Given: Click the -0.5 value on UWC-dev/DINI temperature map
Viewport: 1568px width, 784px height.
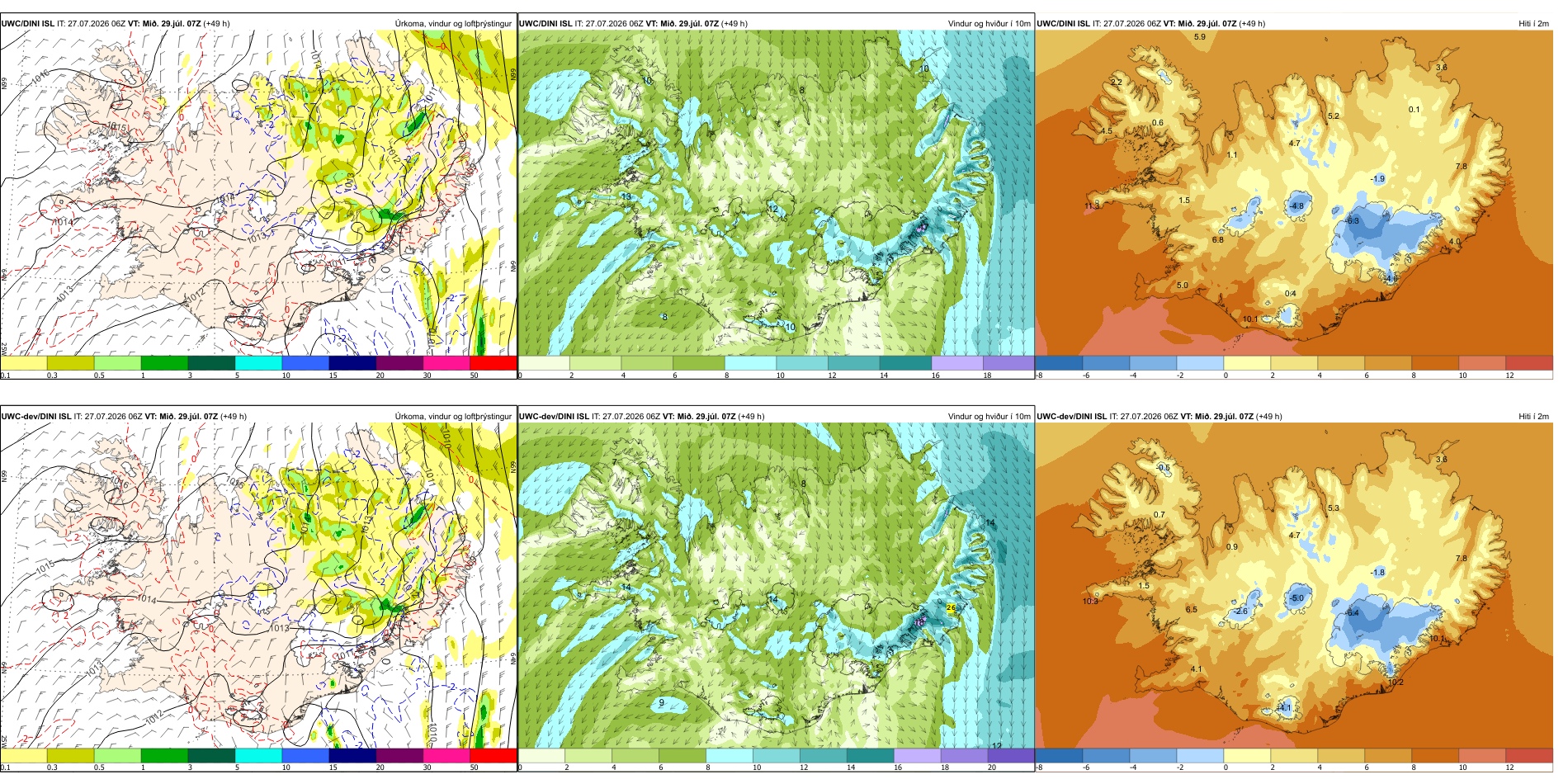Looking at the screenshot, I should 1163,468.
